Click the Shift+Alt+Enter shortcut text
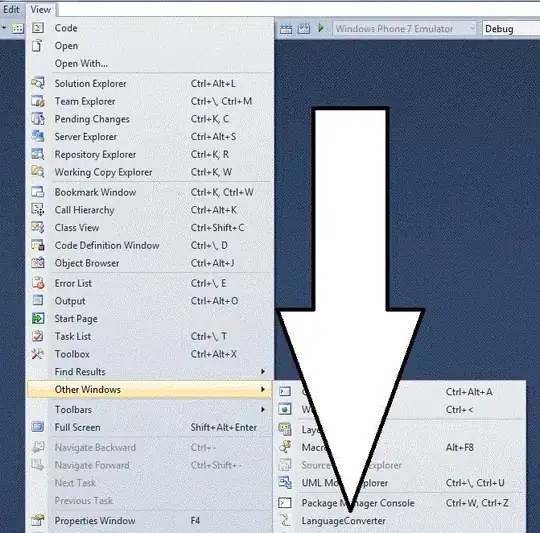Viewport: 540px width, 533px height. (224, 427)
